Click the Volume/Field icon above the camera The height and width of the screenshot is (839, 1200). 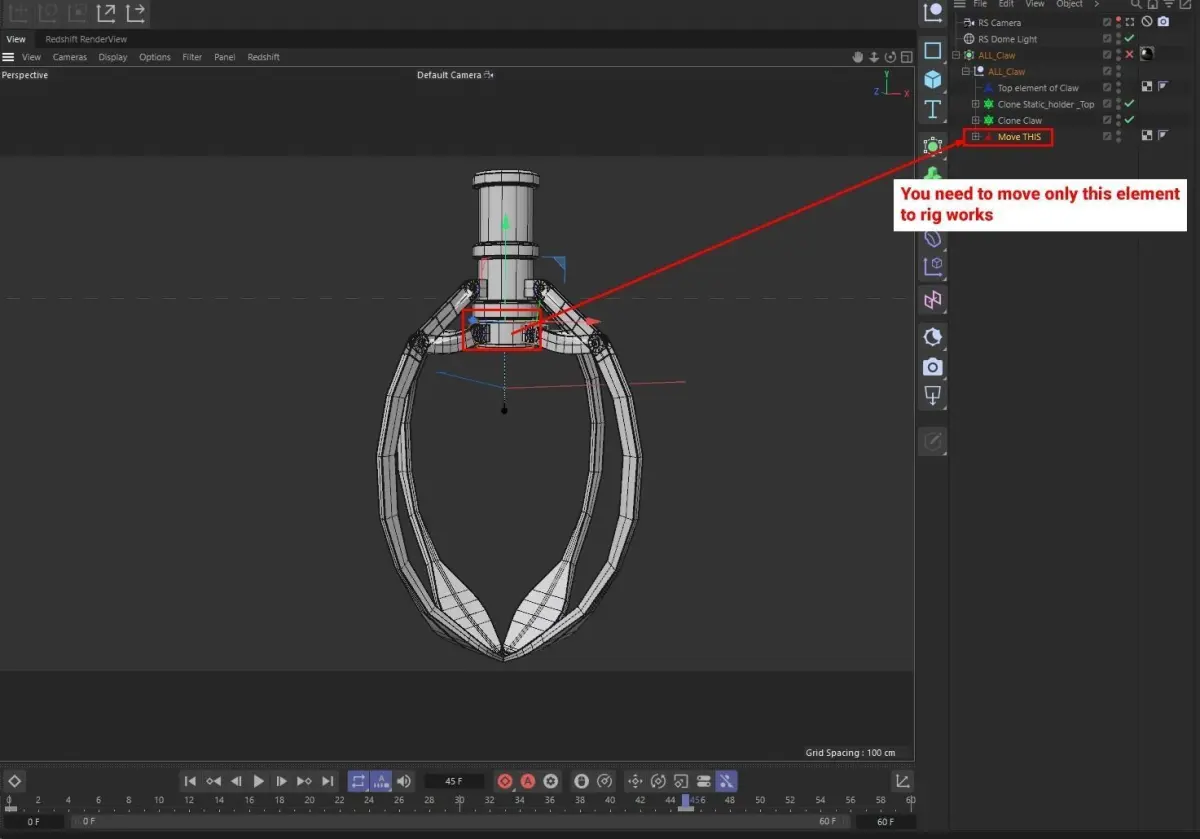click(932, 337)
